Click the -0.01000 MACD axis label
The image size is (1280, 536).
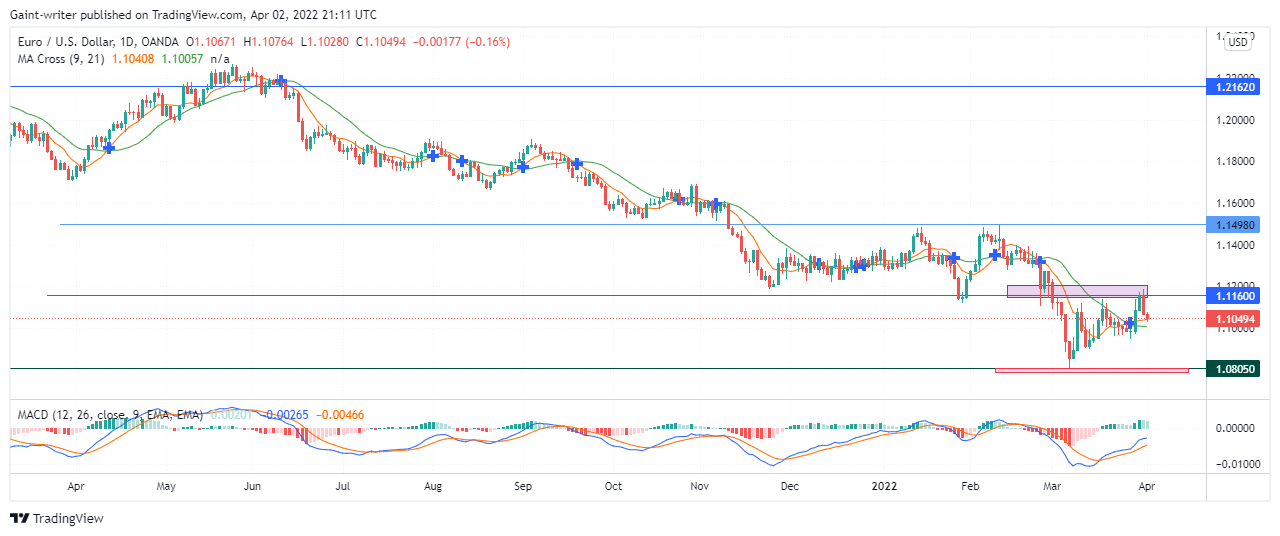pos(1233,465)
